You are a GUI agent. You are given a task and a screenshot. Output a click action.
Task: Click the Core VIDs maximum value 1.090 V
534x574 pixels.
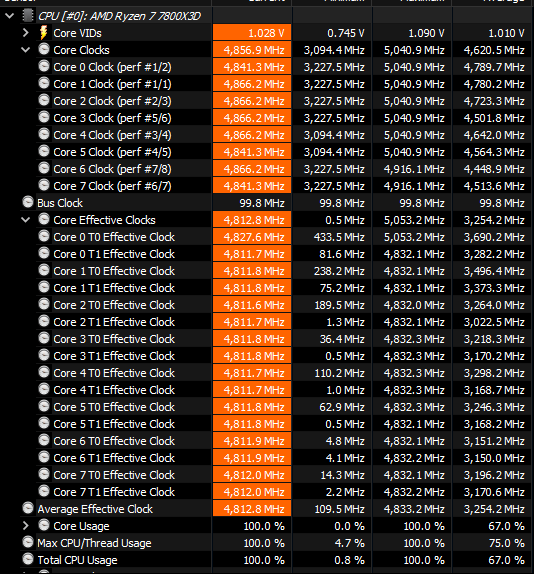coord(426,33)
